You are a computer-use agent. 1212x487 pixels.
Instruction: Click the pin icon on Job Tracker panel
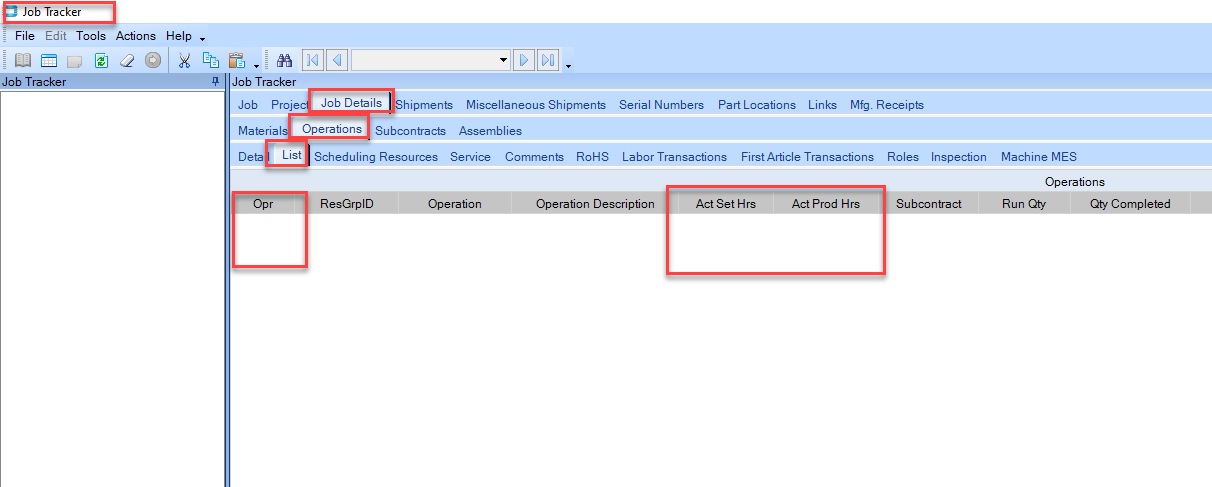click(x=216, y=82)
